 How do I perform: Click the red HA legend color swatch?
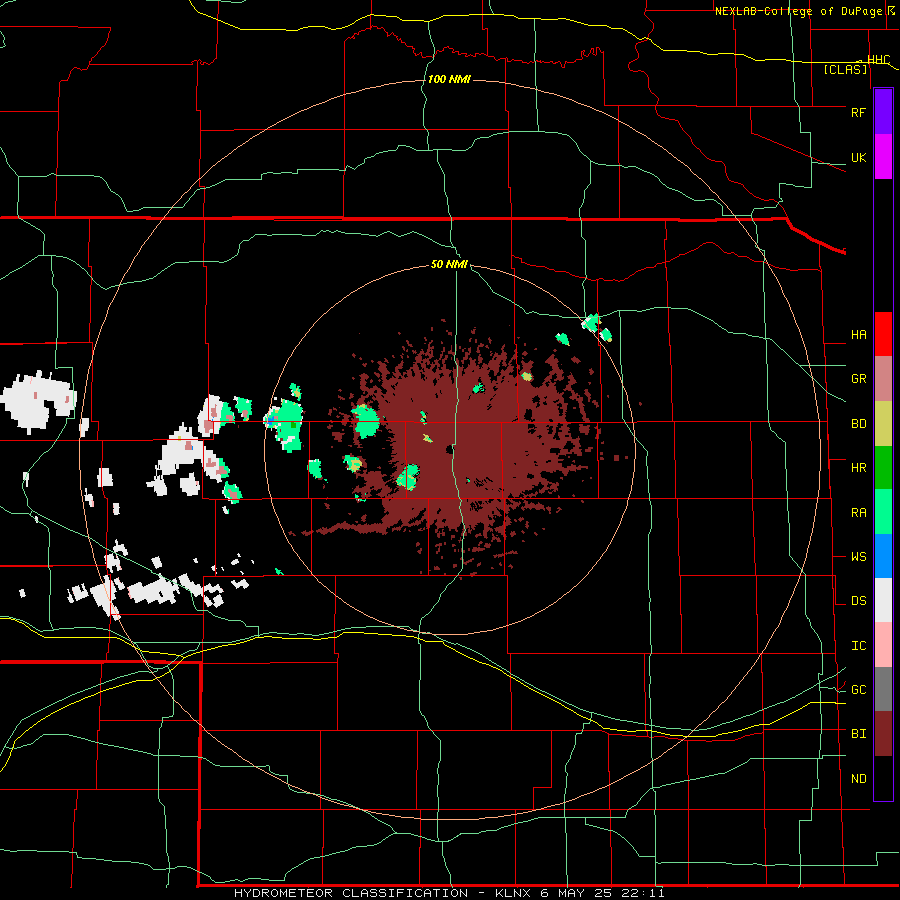pyautogui.click(x=883, y=334)
